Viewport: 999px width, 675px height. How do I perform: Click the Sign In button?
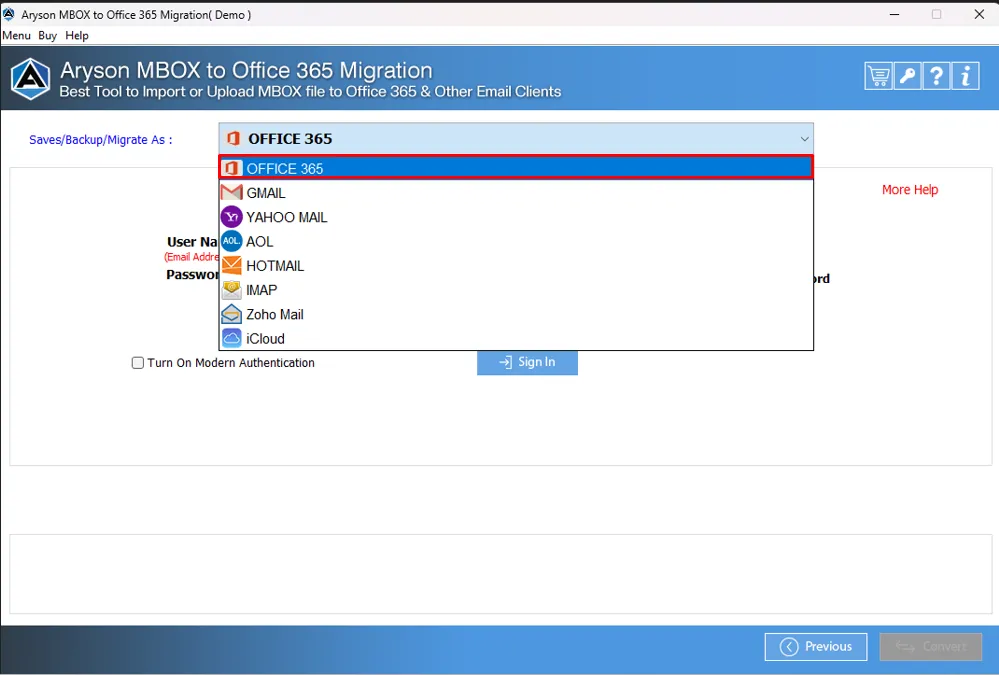click(x=527, y=362)
